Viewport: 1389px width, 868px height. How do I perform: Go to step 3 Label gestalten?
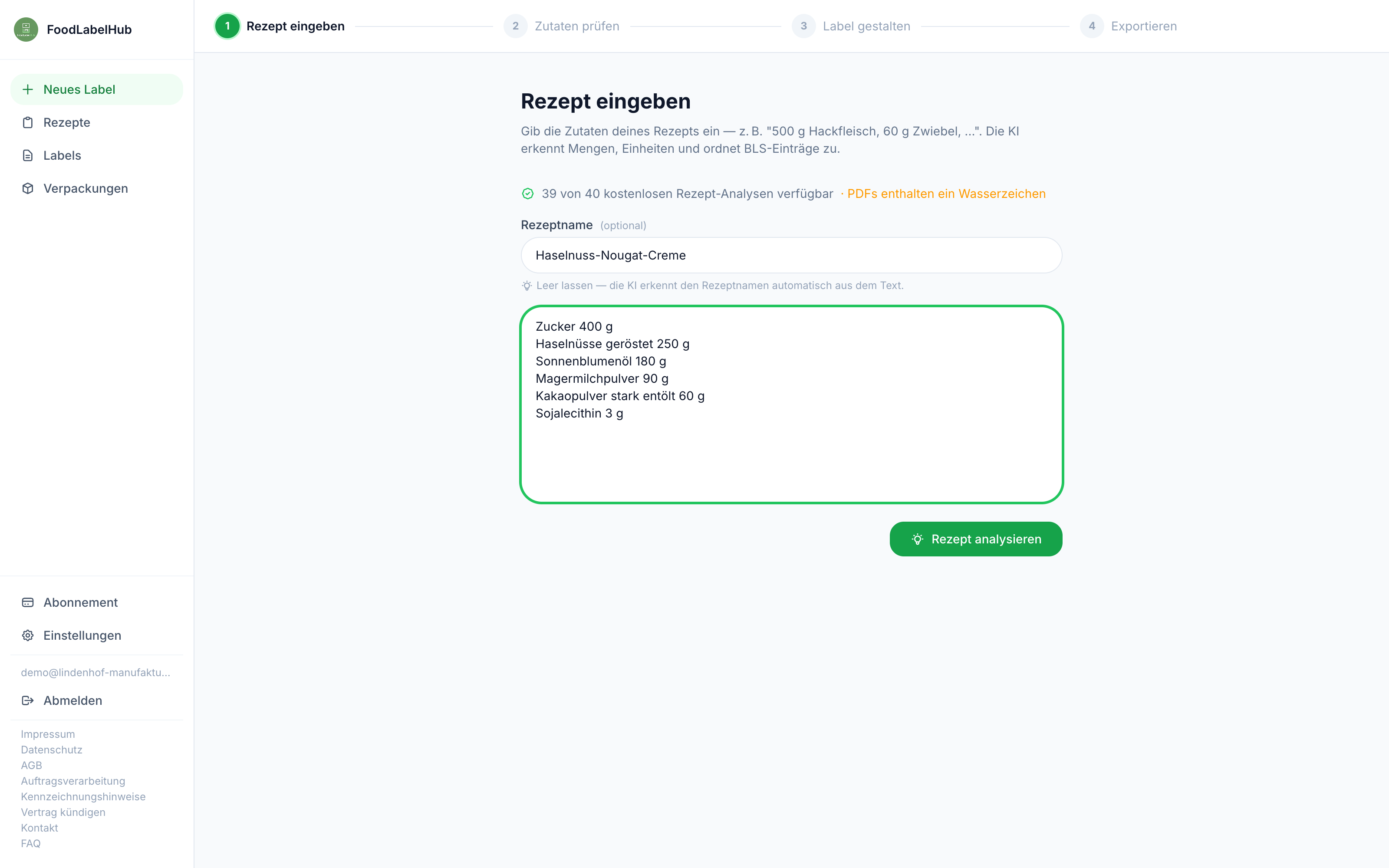851,26
